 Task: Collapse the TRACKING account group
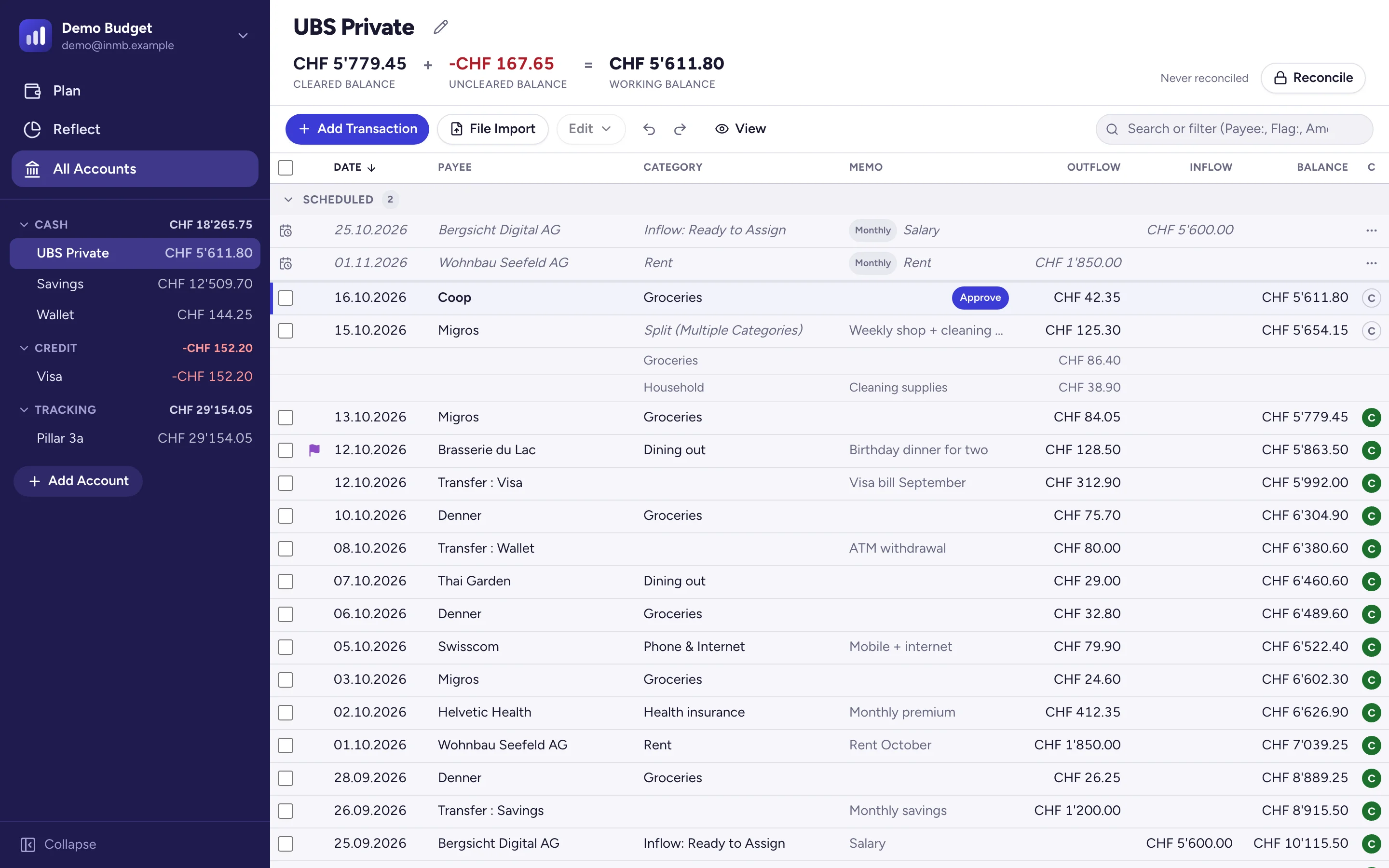click(x=24, y=410)
